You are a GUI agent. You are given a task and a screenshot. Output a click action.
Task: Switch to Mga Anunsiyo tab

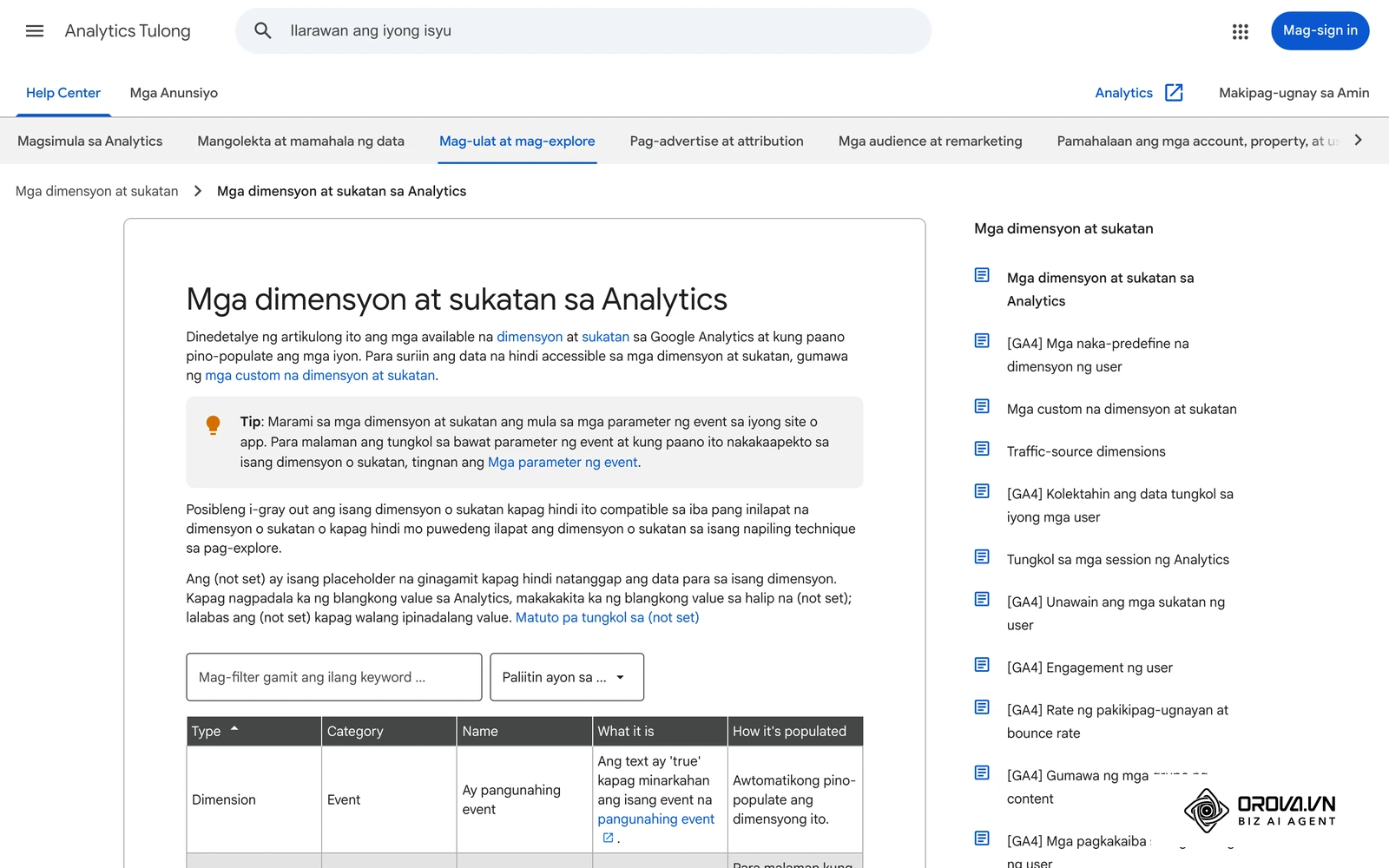(x=174, y=93)
